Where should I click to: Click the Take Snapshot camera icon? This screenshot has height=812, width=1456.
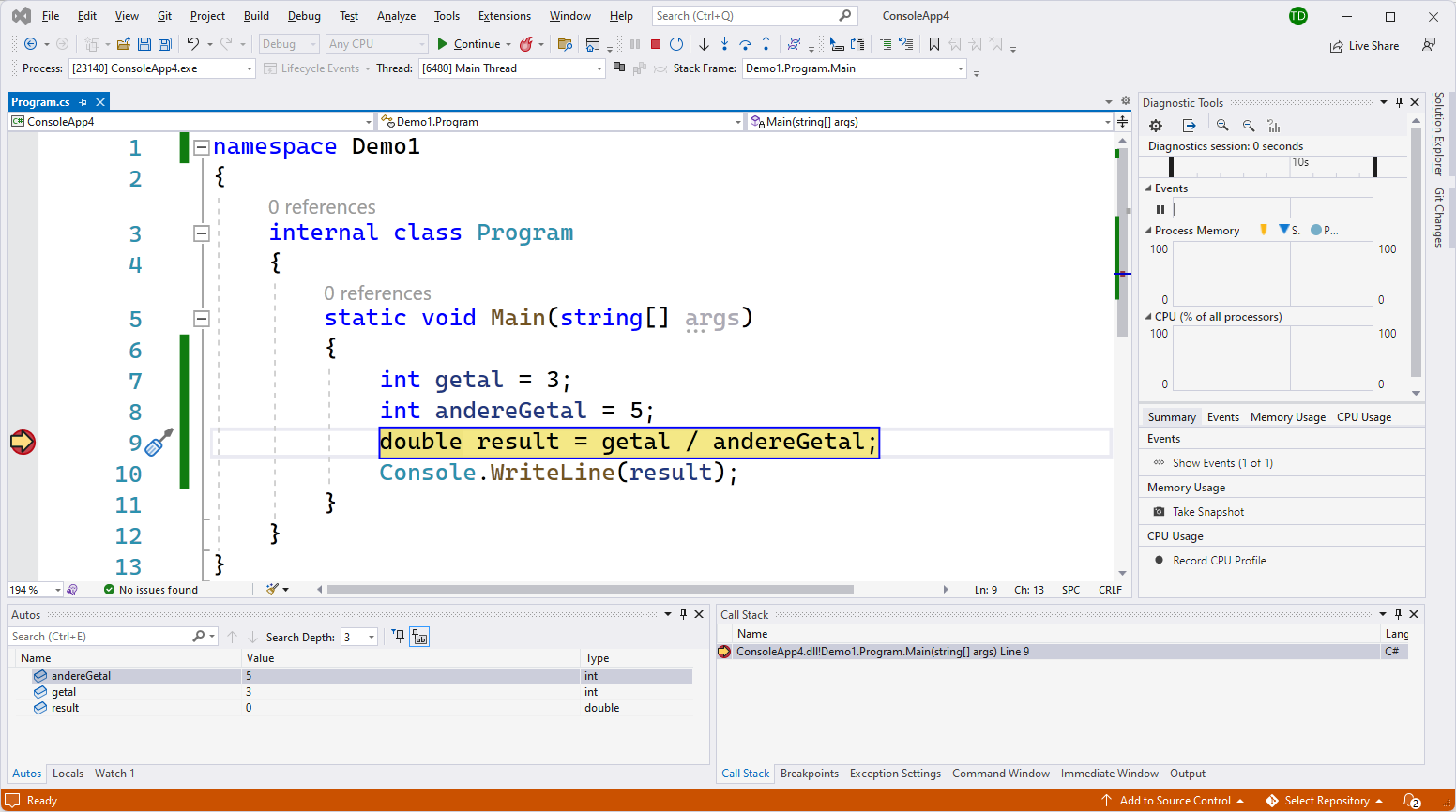[1159, 512]
